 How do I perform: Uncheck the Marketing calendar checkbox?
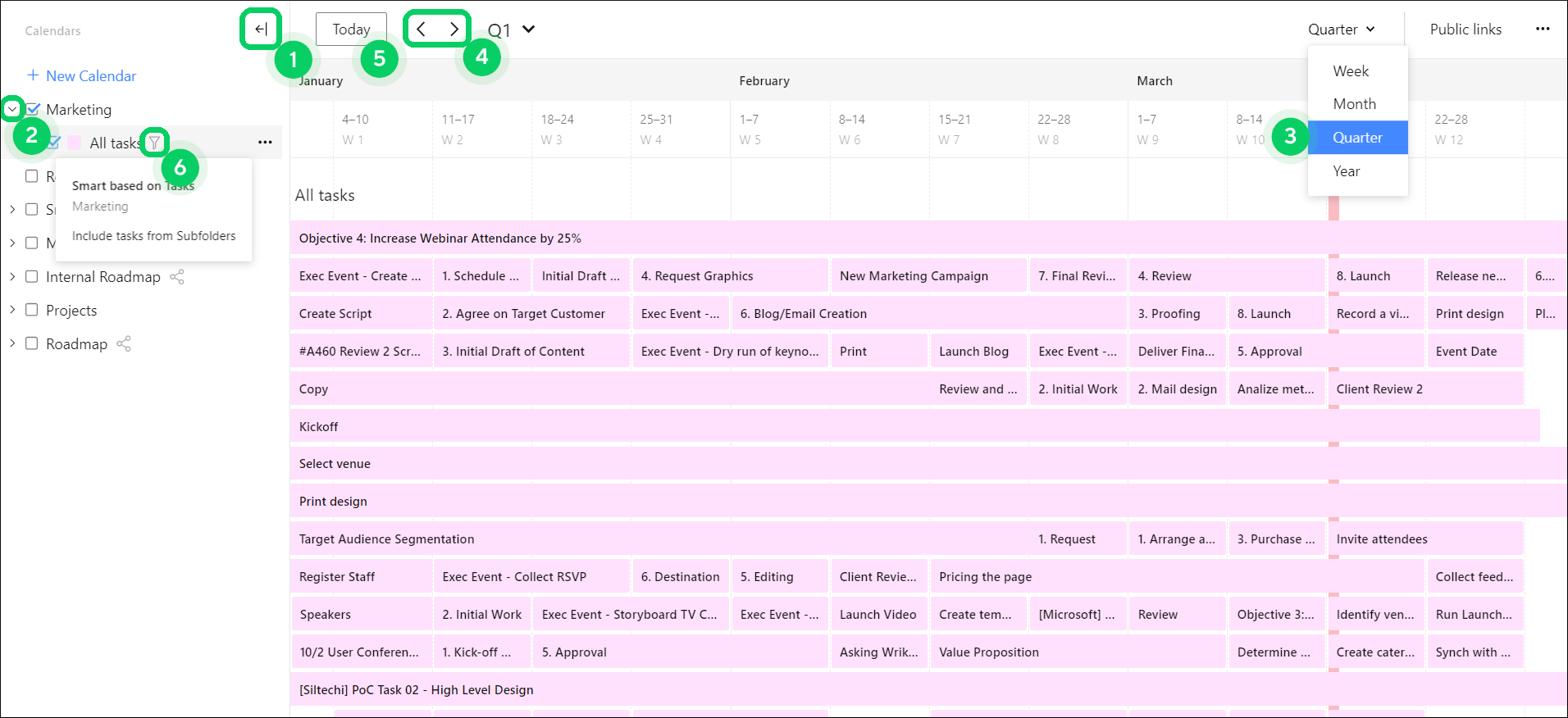pos(34,109)
